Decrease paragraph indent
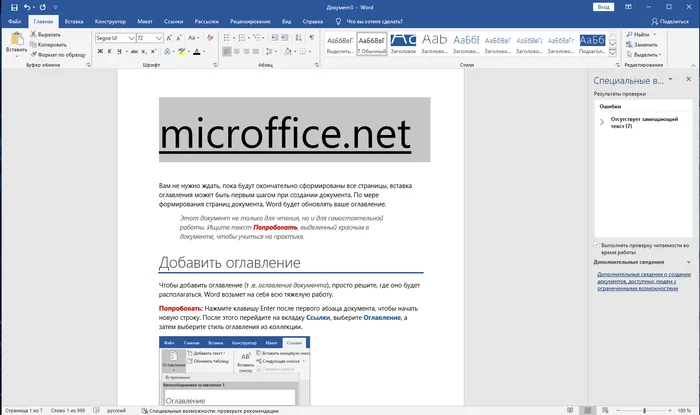 coord(275,38)
